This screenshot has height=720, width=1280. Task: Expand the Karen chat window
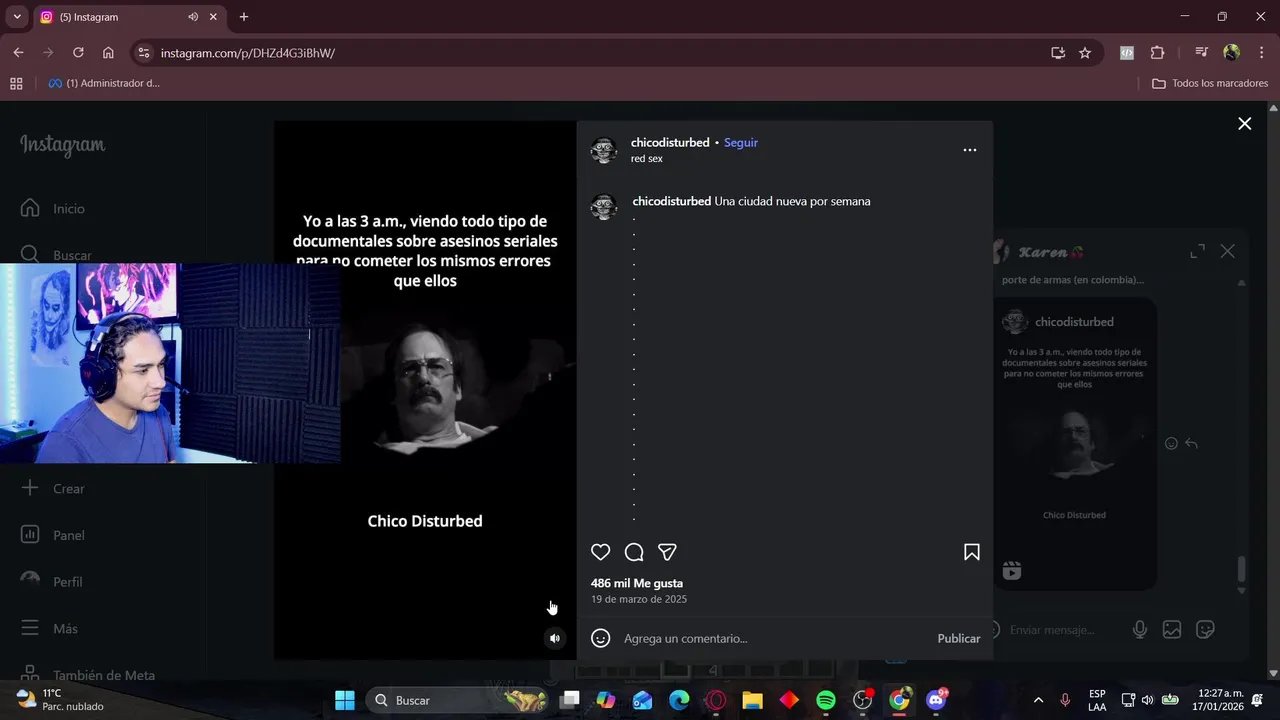pyautogui.click(x=1197, y=252)
